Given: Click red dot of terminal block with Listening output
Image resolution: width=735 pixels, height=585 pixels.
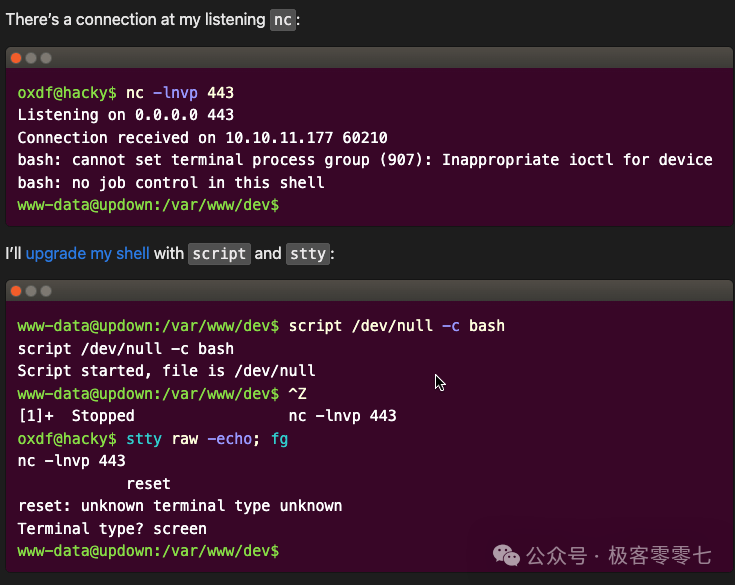Looking at the screenshot, I should click(16, 58).
